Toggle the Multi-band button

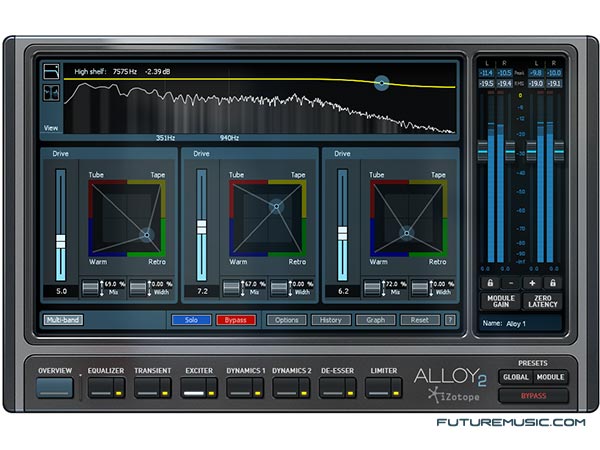63,320
